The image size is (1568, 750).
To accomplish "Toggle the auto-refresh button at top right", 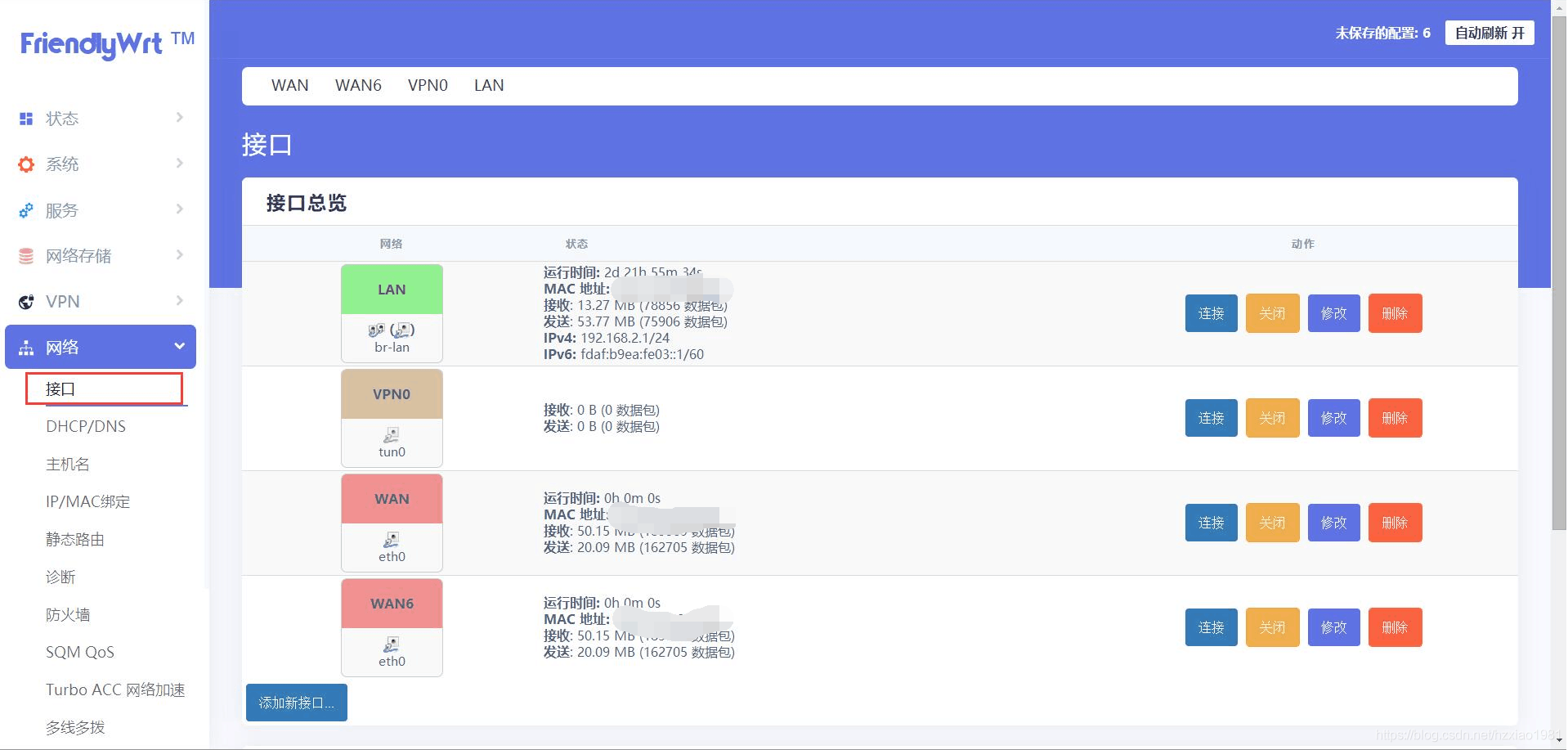I will pyautogui.click(x=1489, y=33).
